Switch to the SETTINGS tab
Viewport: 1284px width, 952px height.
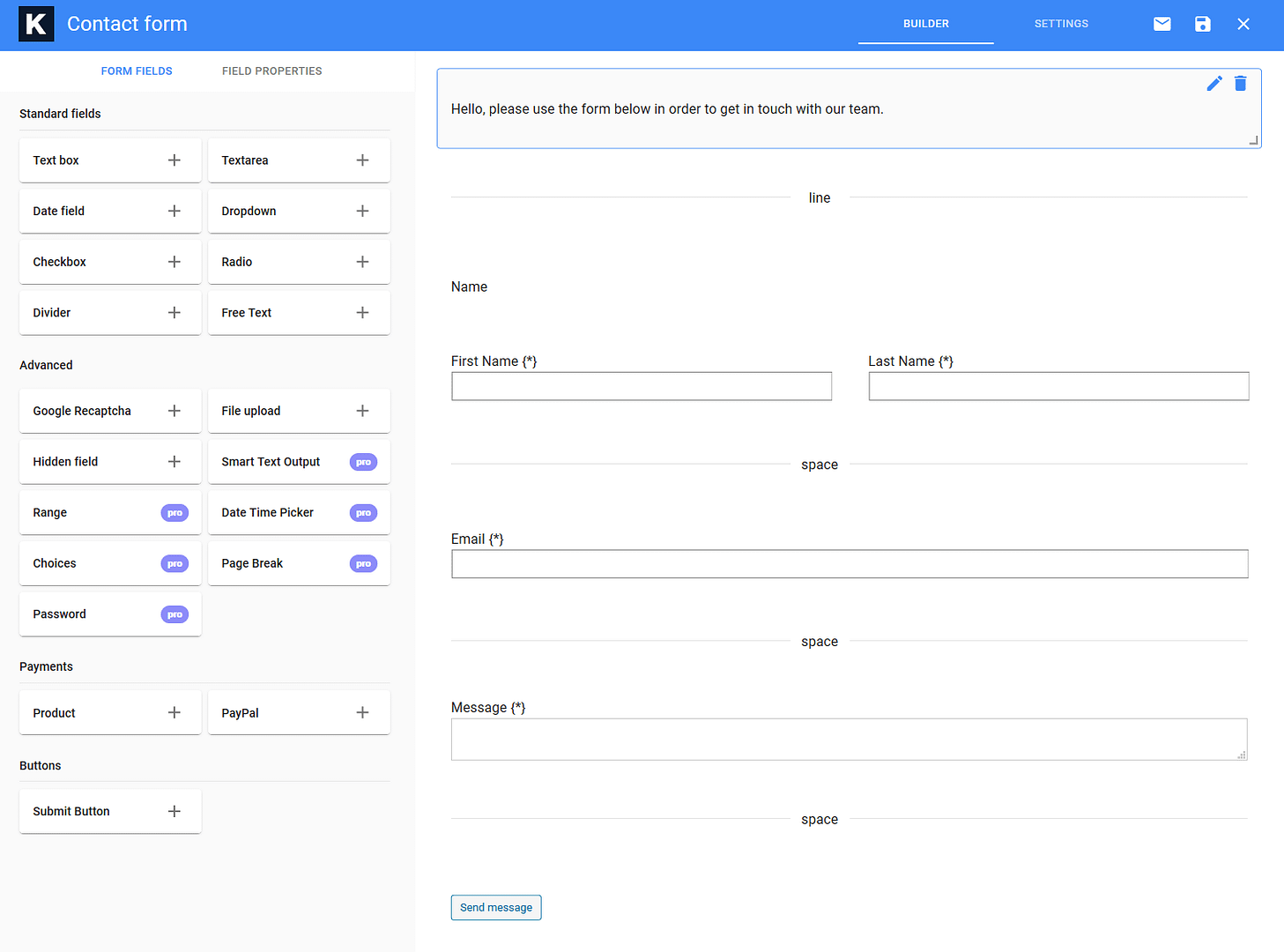1060,24
